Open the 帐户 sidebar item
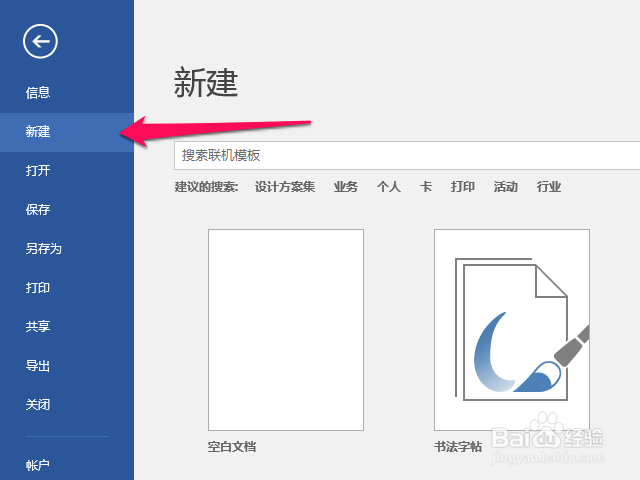640x480 pixels. tap(38, 465)
